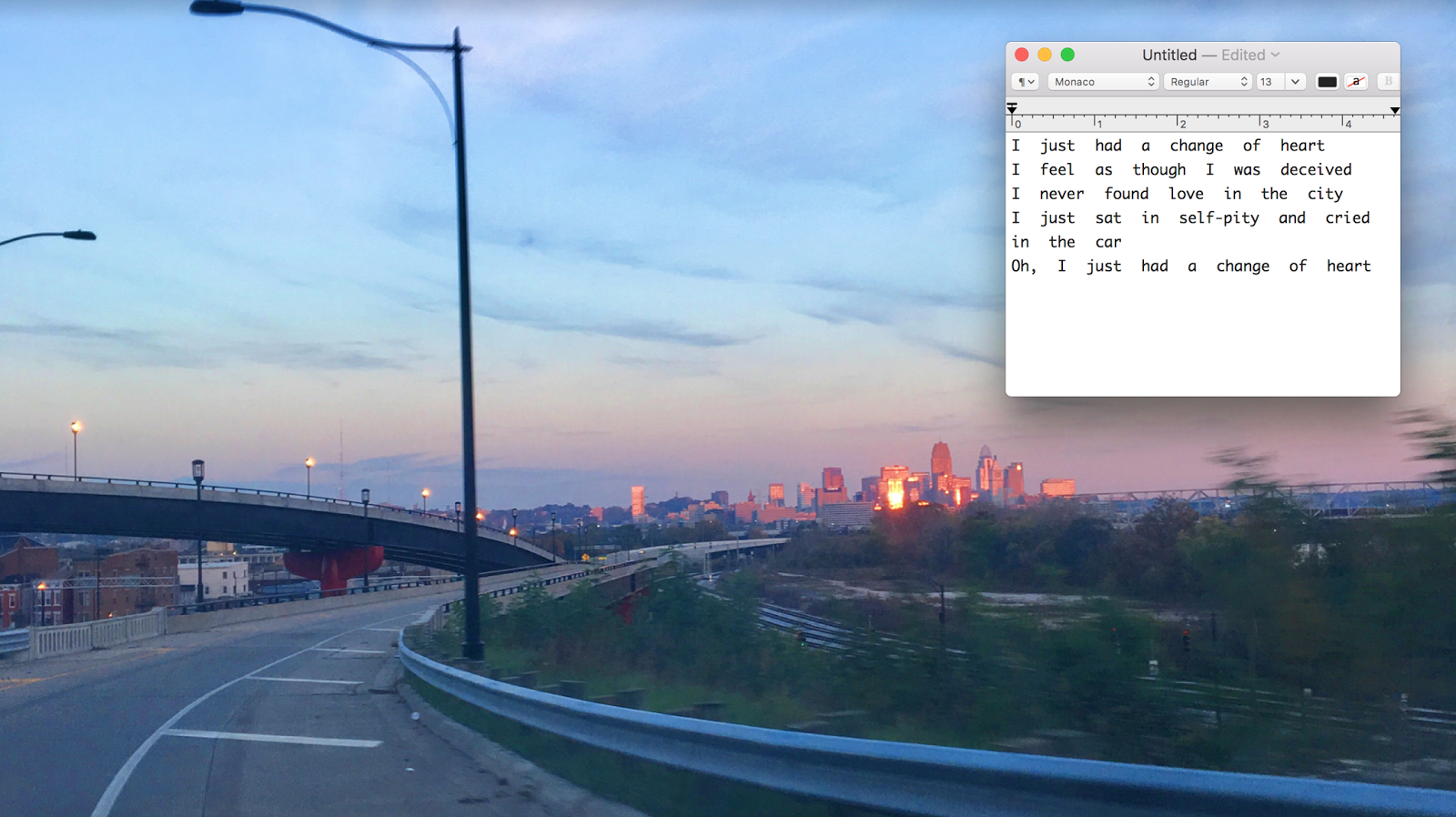Select the right indent marker on ruler
The image size is (1456, 817).
click(x=1394, y=110)
